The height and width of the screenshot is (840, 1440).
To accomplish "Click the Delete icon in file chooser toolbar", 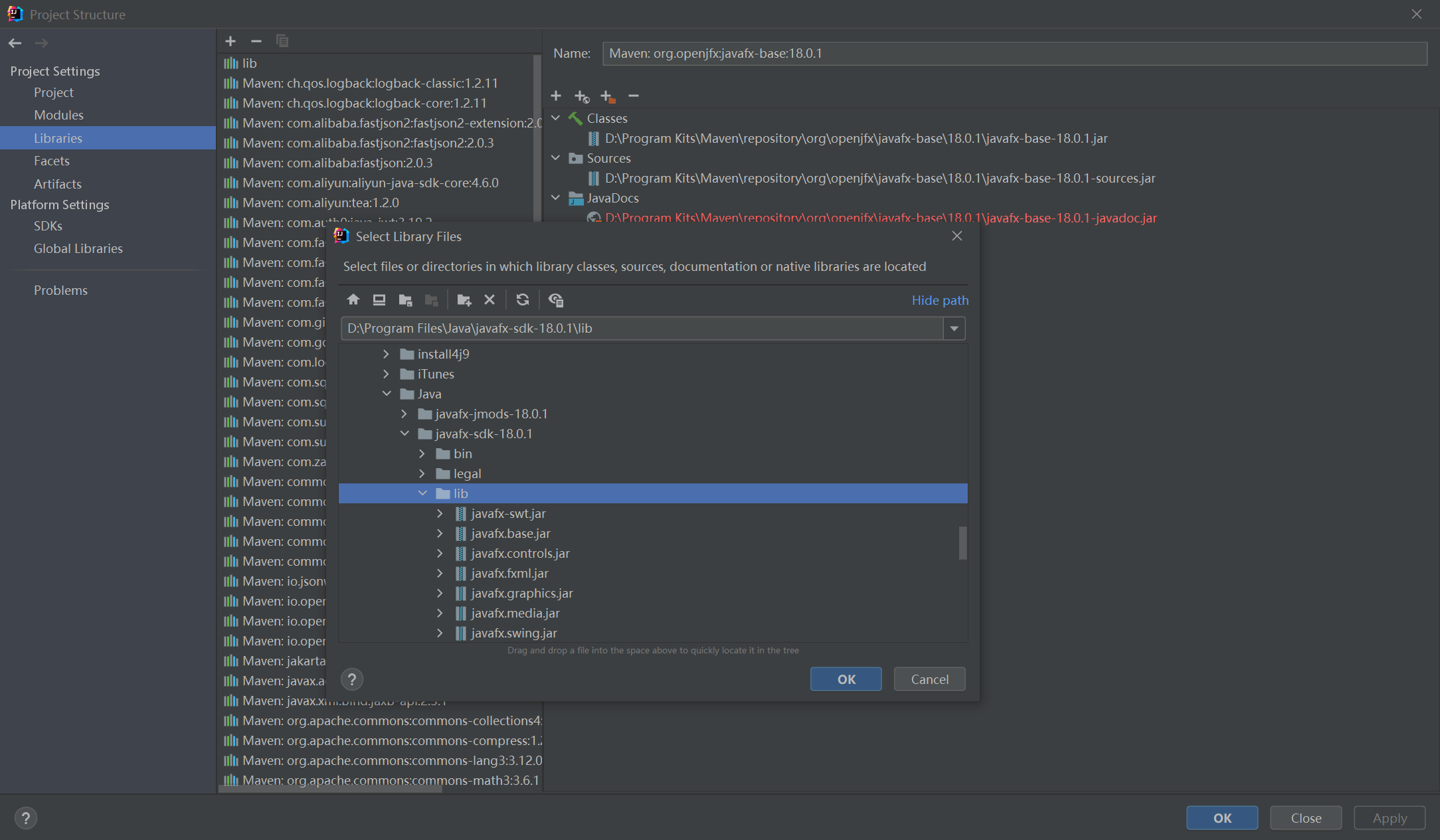I will [x=490, y=300].
